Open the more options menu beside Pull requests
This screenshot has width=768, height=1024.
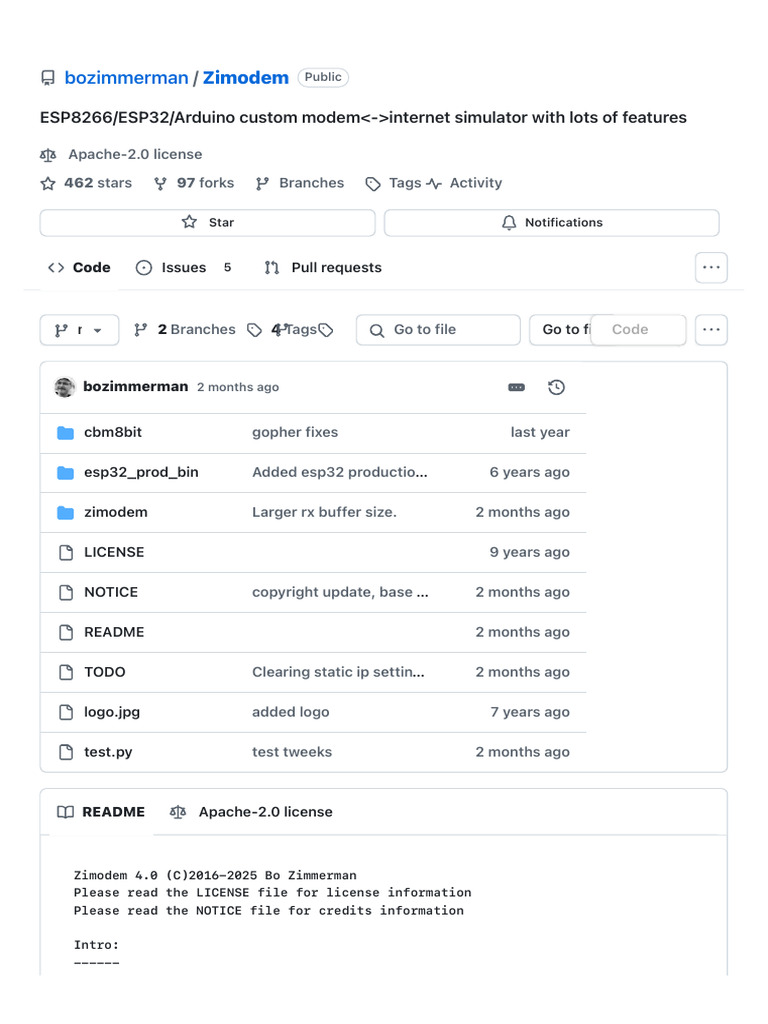click(711, 268)
